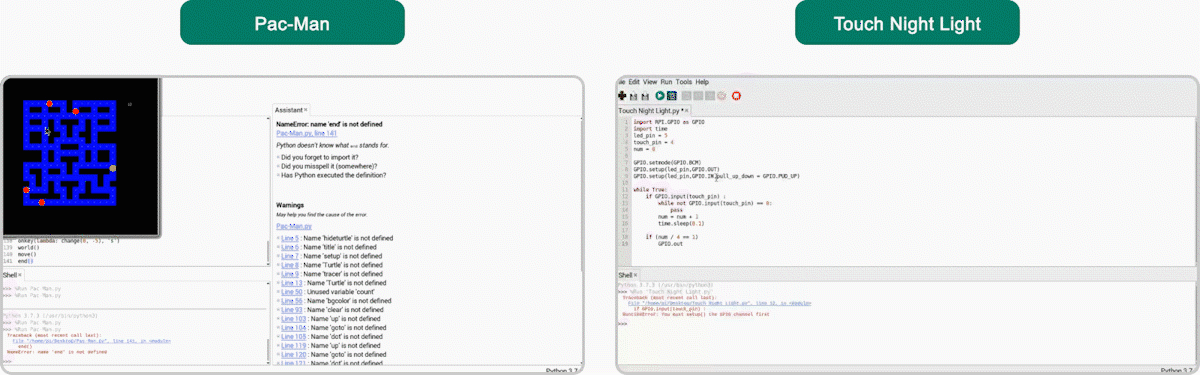
Task: Follow the Line 50 unused variable 'count' link
Action: [x=292, y=292]
